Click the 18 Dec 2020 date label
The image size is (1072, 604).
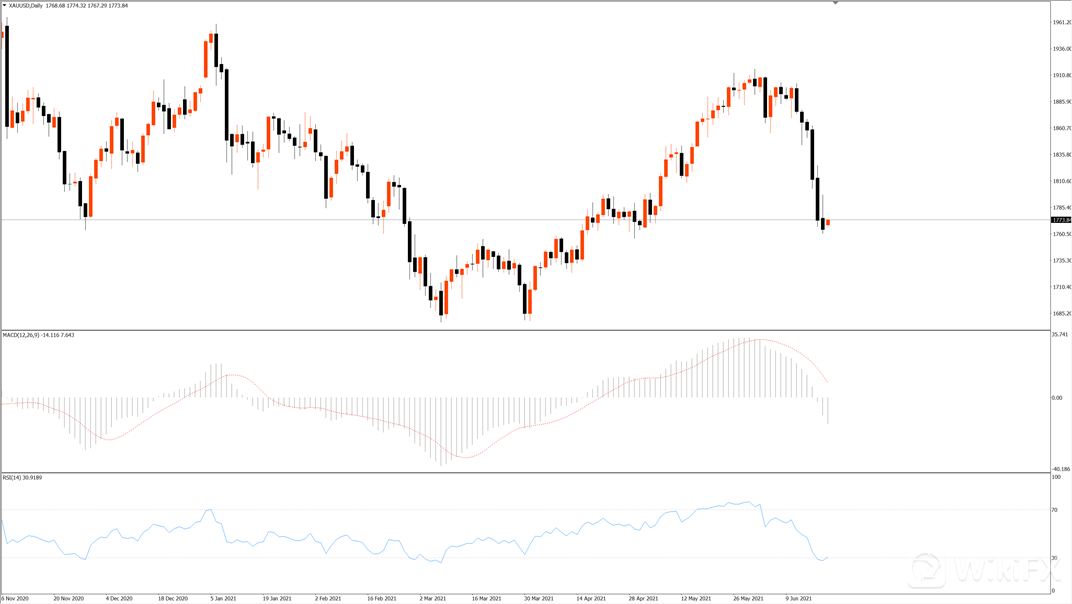[x=173, y=599]
